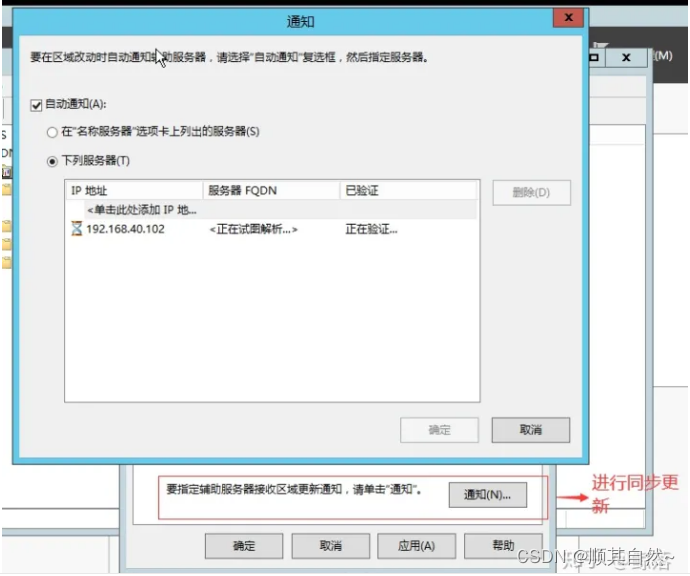This screenshot has height=576, width=690.
Task: Click 确定 in the 通知 dialog
Action: (x=439, y=430)
